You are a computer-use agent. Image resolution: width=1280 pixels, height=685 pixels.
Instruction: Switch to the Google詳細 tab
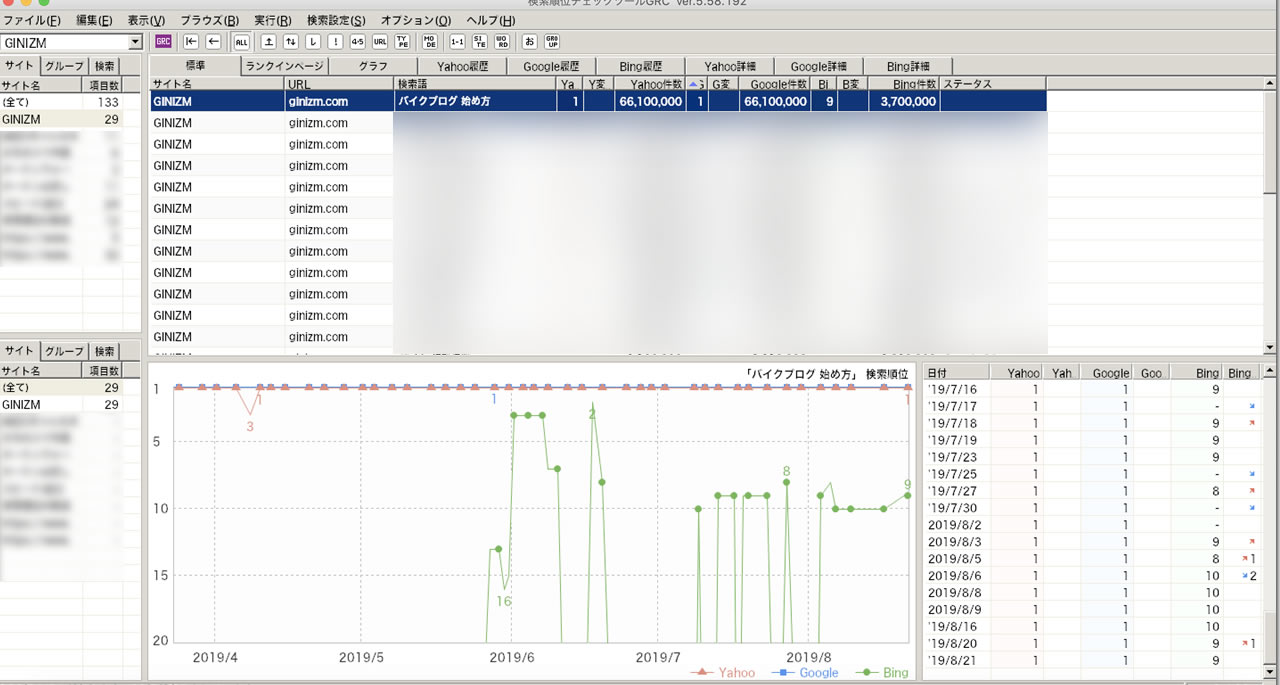[x=818, y=67]
